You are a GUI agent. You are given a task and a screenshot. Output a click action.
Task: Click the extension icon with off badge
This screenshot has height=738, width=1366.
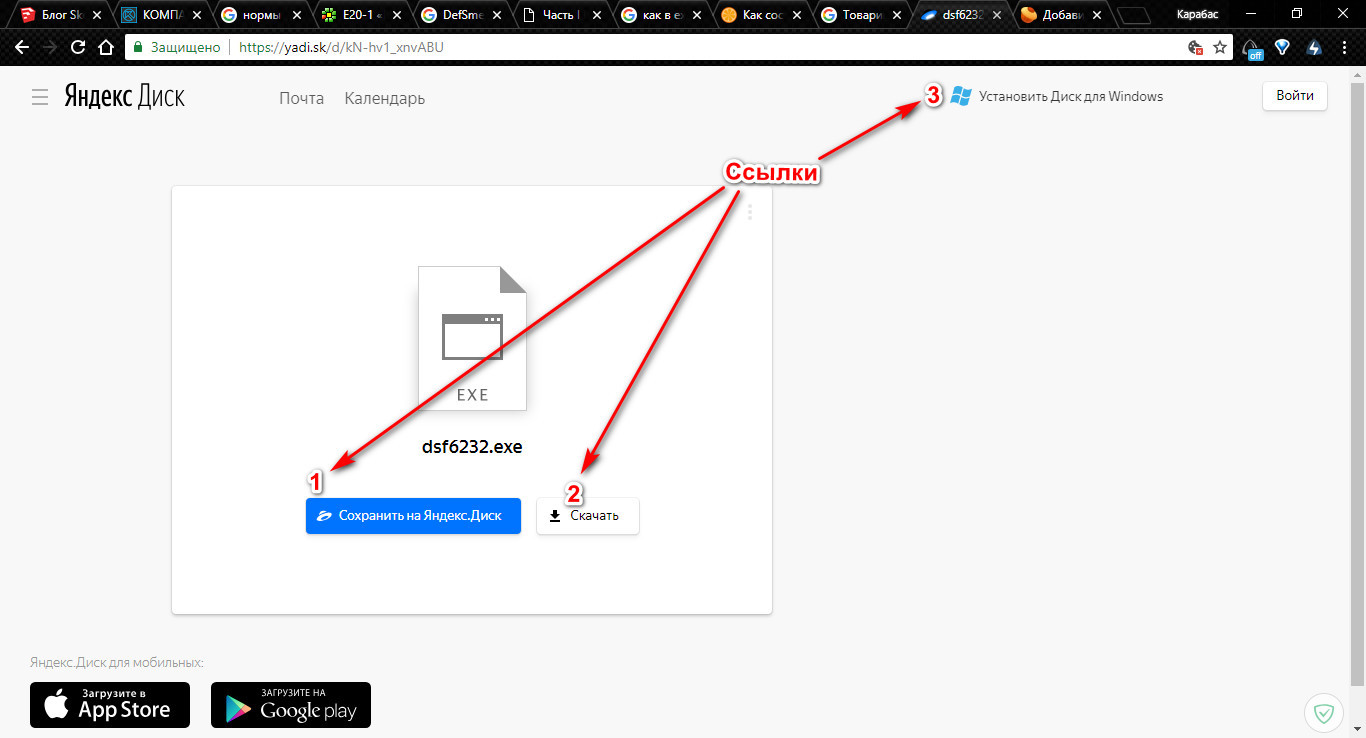coord(1252,48)
